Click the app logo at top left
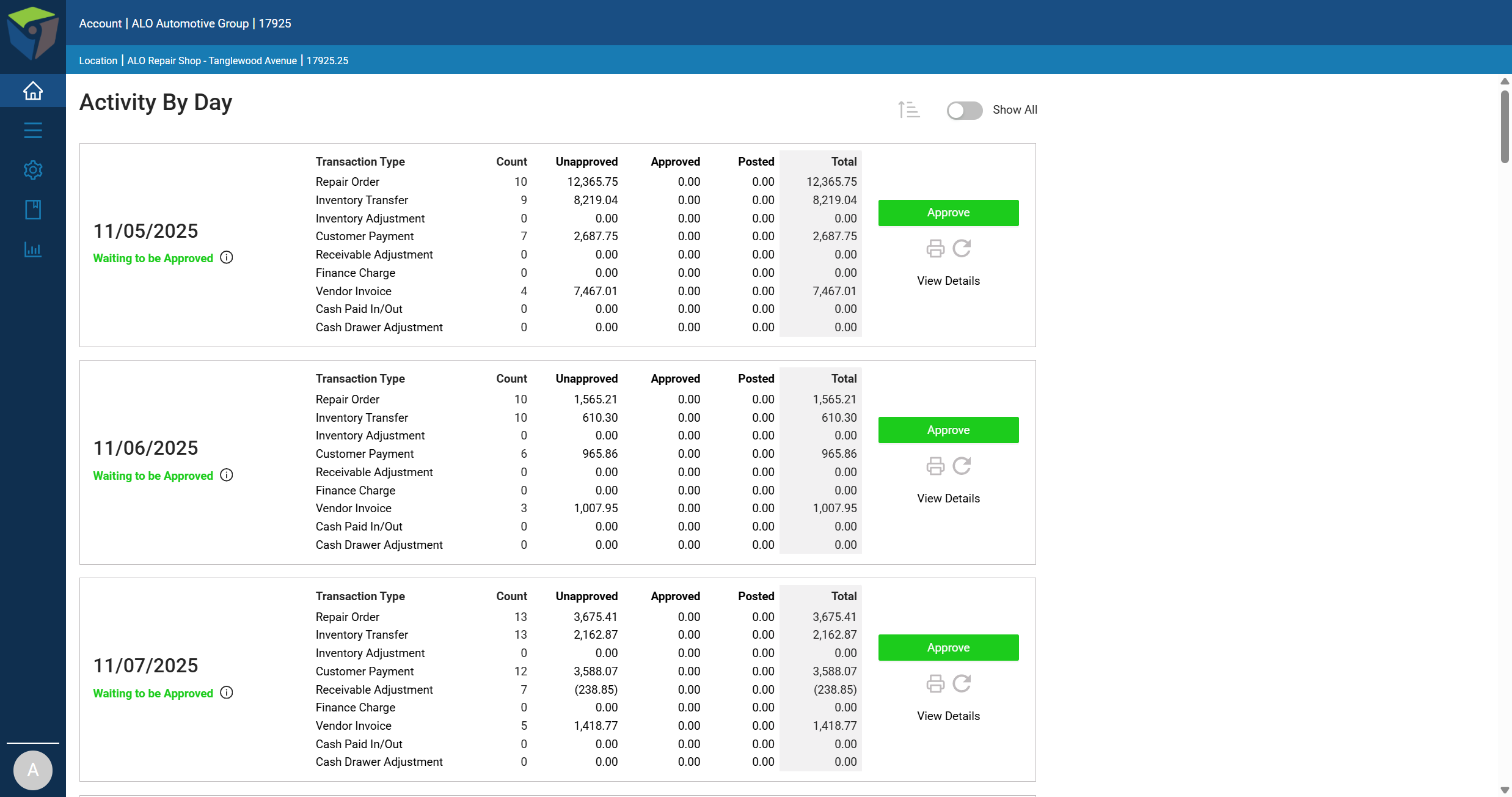Screen dimensions: 1512x797 (x=33, y=34)
